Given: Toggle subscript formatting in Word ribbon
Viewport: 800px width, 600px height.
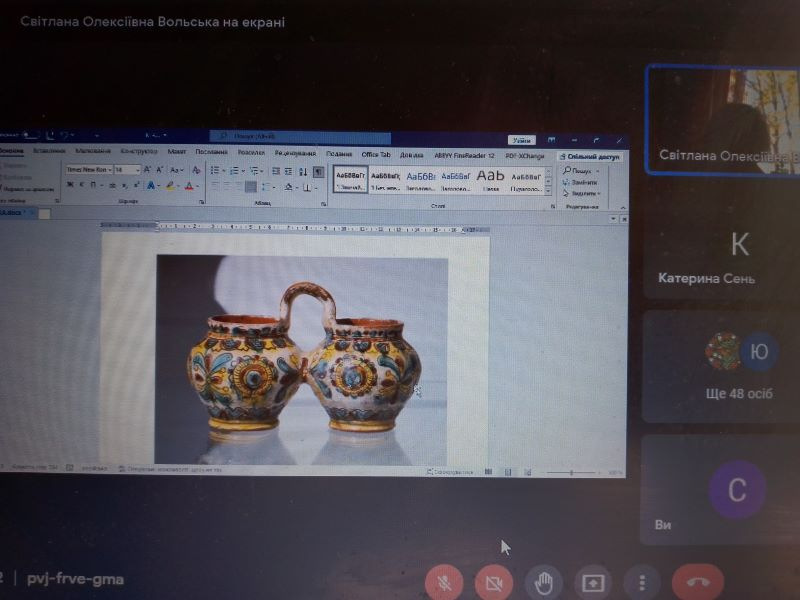Looking at the screenshot, I should point(124,186).
